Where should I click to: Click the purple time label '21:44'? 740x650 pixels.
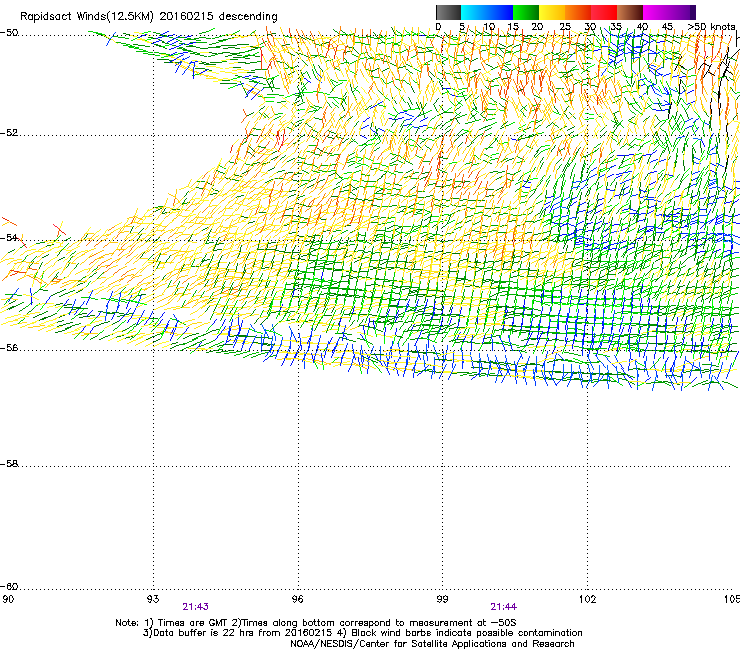pyautogui.click(x=504, y=607)
